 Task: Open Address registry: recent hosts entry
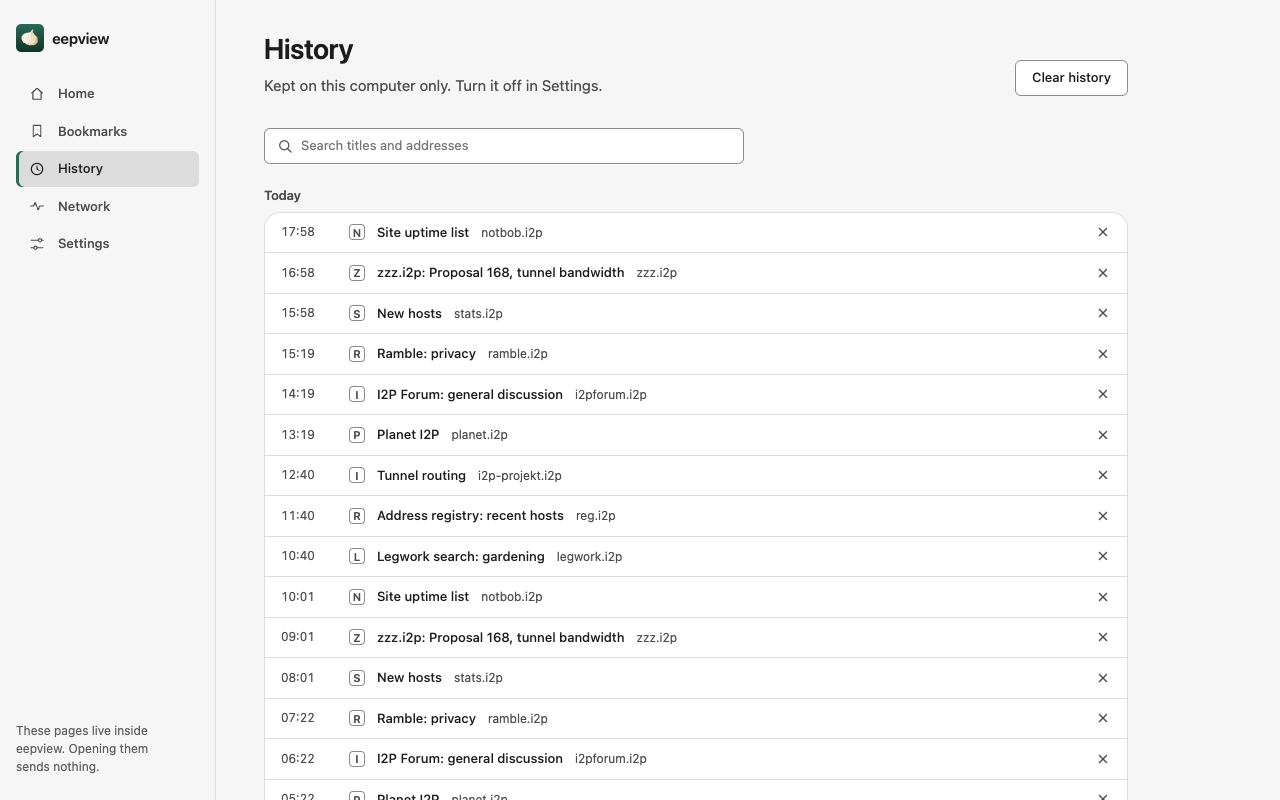coord(470,516)
